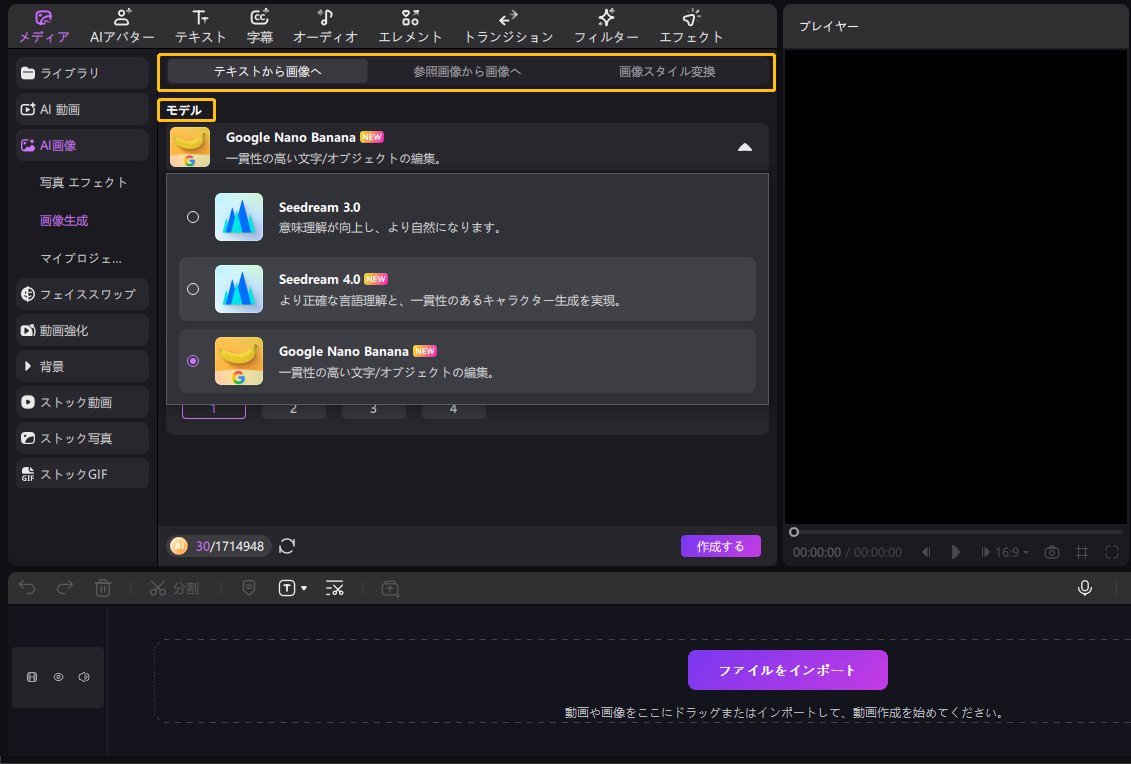This screenshot has height=764, width=1131.
Task: Open the AI Avatar tab
Action: click(x=122, y=27)
